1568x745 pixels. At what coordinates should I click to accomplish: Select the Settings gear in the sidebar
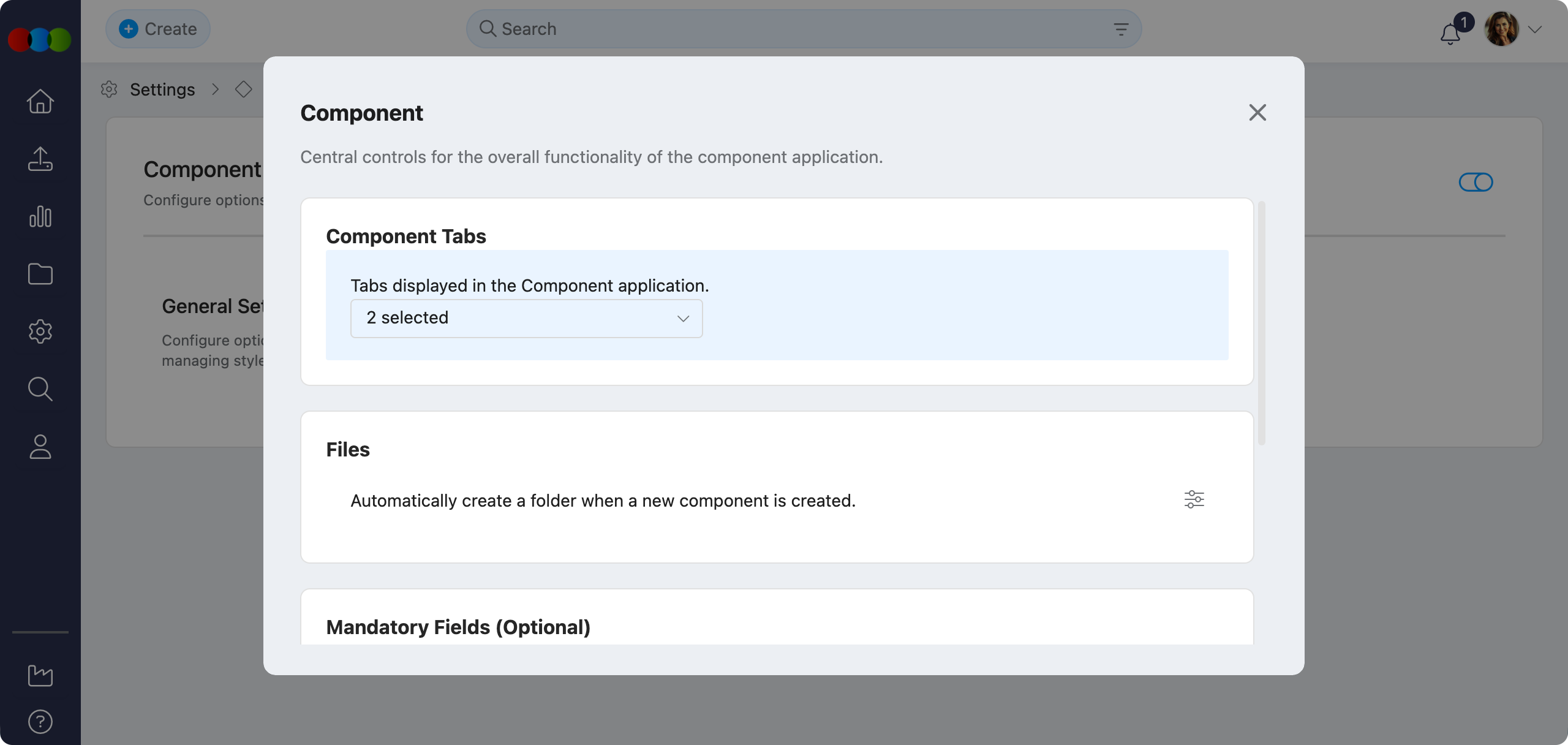tap(40, 331)
